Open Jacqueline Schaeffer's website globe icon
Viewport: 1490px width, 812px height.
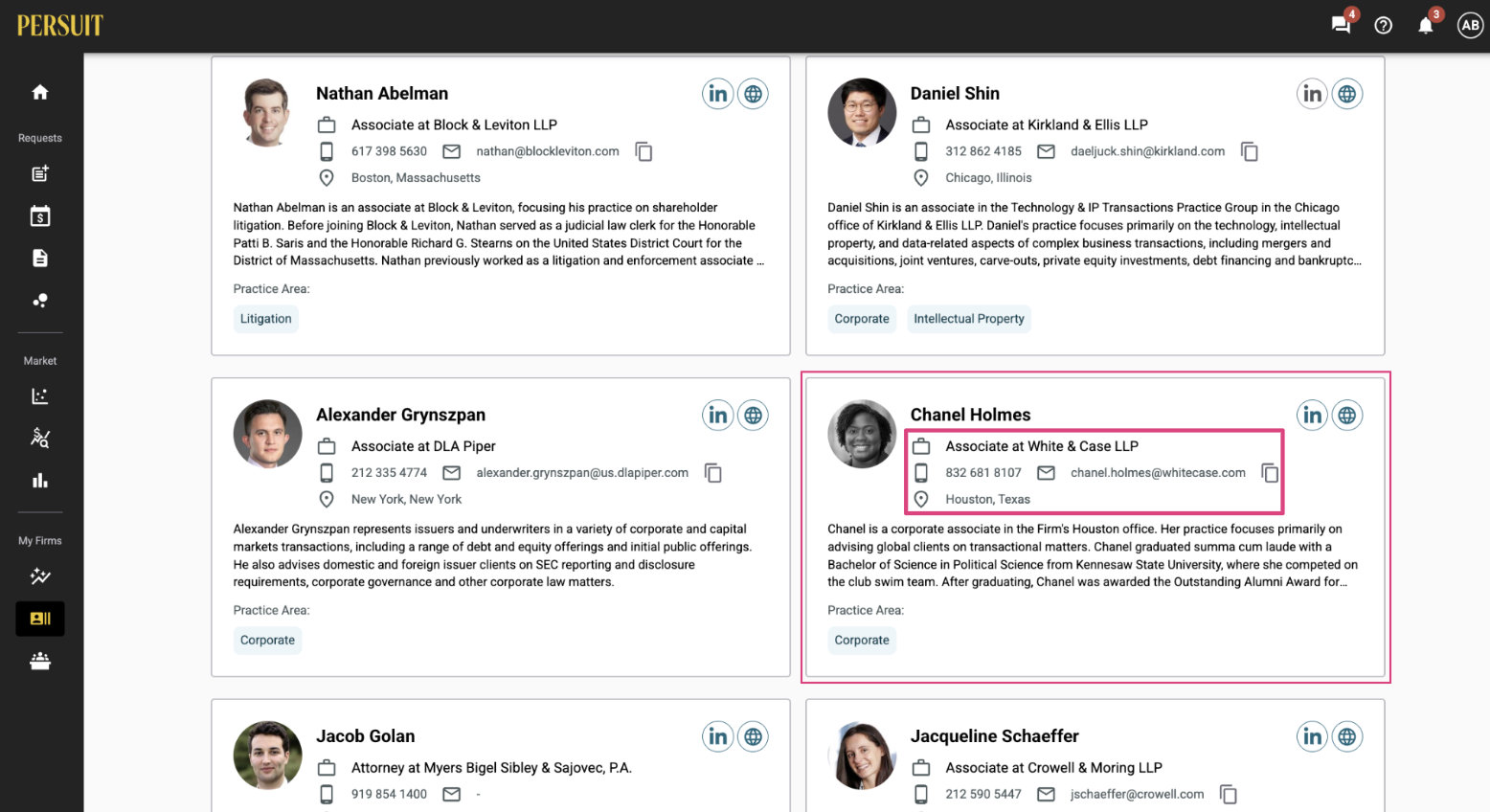coord(1347,736)
